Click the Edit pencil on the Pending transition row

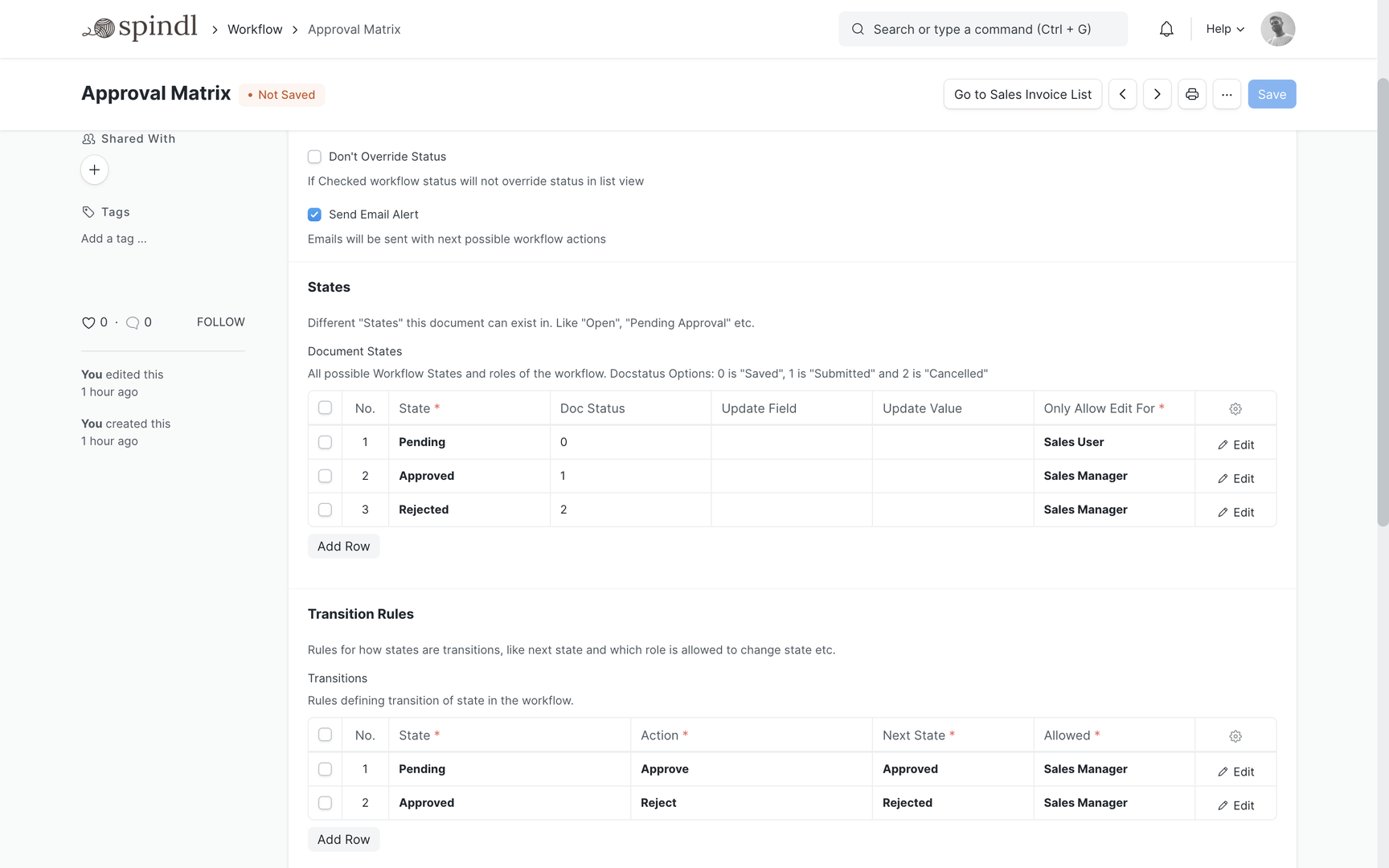click(1235, 771)
